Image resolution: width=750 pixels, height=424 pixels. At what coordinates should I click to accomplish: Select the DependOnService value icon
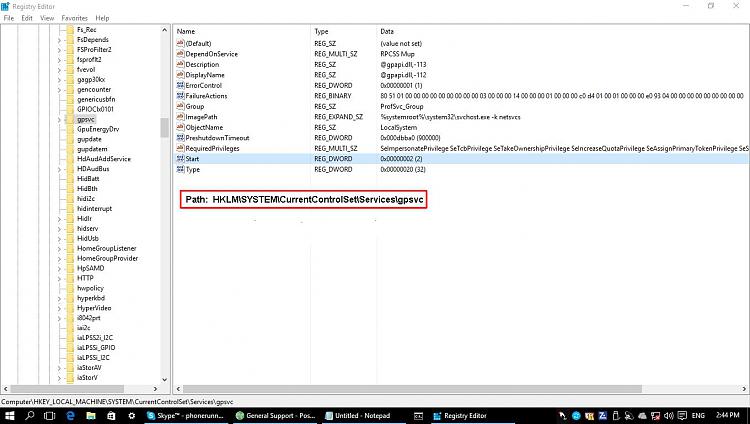[180, 54]
